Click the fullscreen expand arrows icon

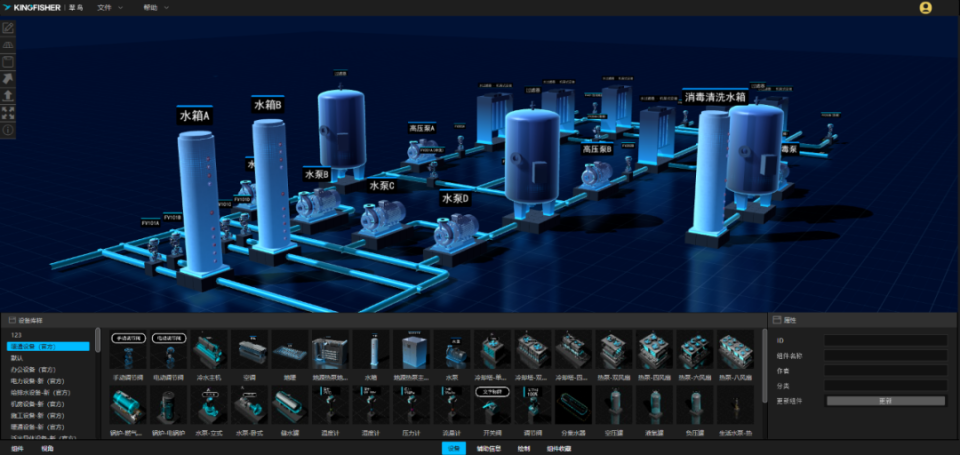[x=8, y=113]
